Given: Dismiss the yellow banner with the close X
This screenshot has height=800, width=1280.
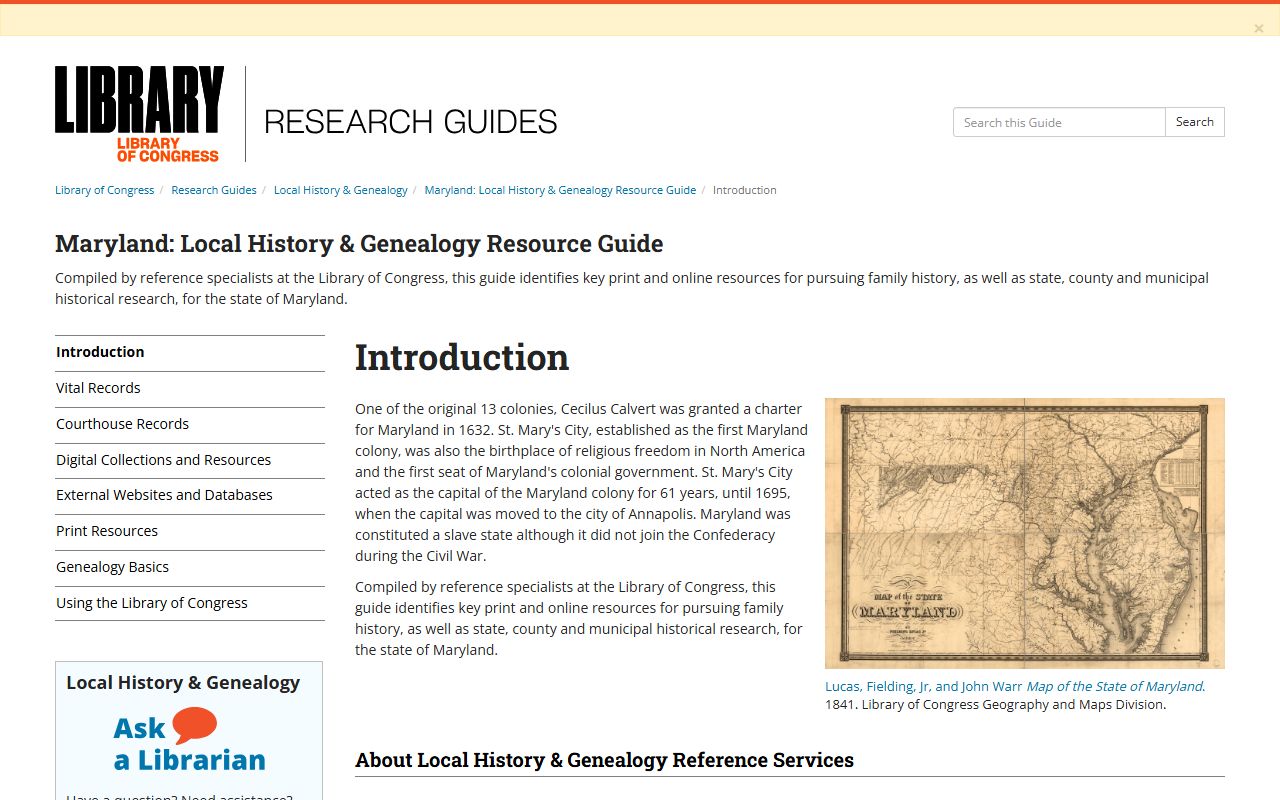Looking at the screenshot, I should click(x=1259, y=29).
